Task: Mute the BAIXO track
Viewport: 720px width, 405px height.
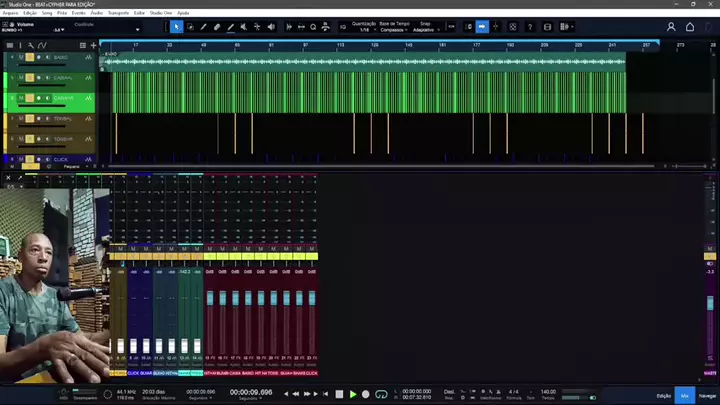Action: click(x=20, y=58)
